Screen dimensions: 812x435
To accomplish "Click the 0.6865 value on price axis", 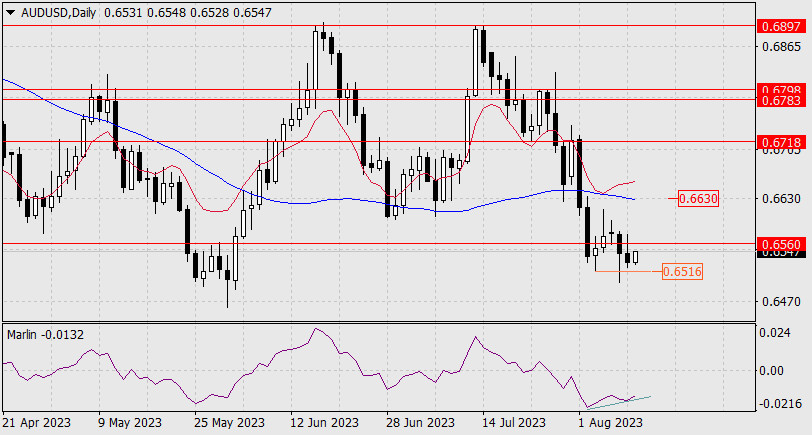I will pyautogui.click(x=780, y=46).
